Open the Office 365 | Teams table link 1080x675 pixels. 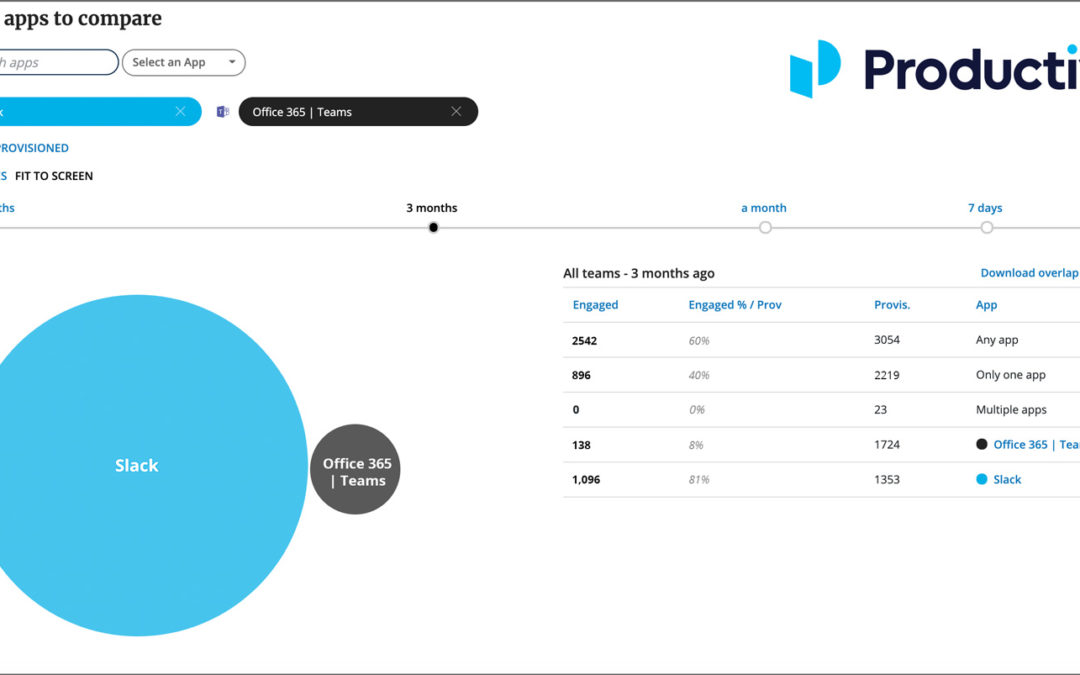pyautogui.click(x=1037, y=444)
